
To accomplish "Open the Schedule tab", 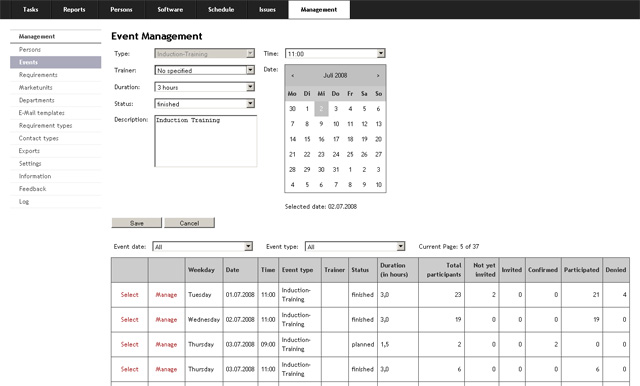I will (221, 9).
